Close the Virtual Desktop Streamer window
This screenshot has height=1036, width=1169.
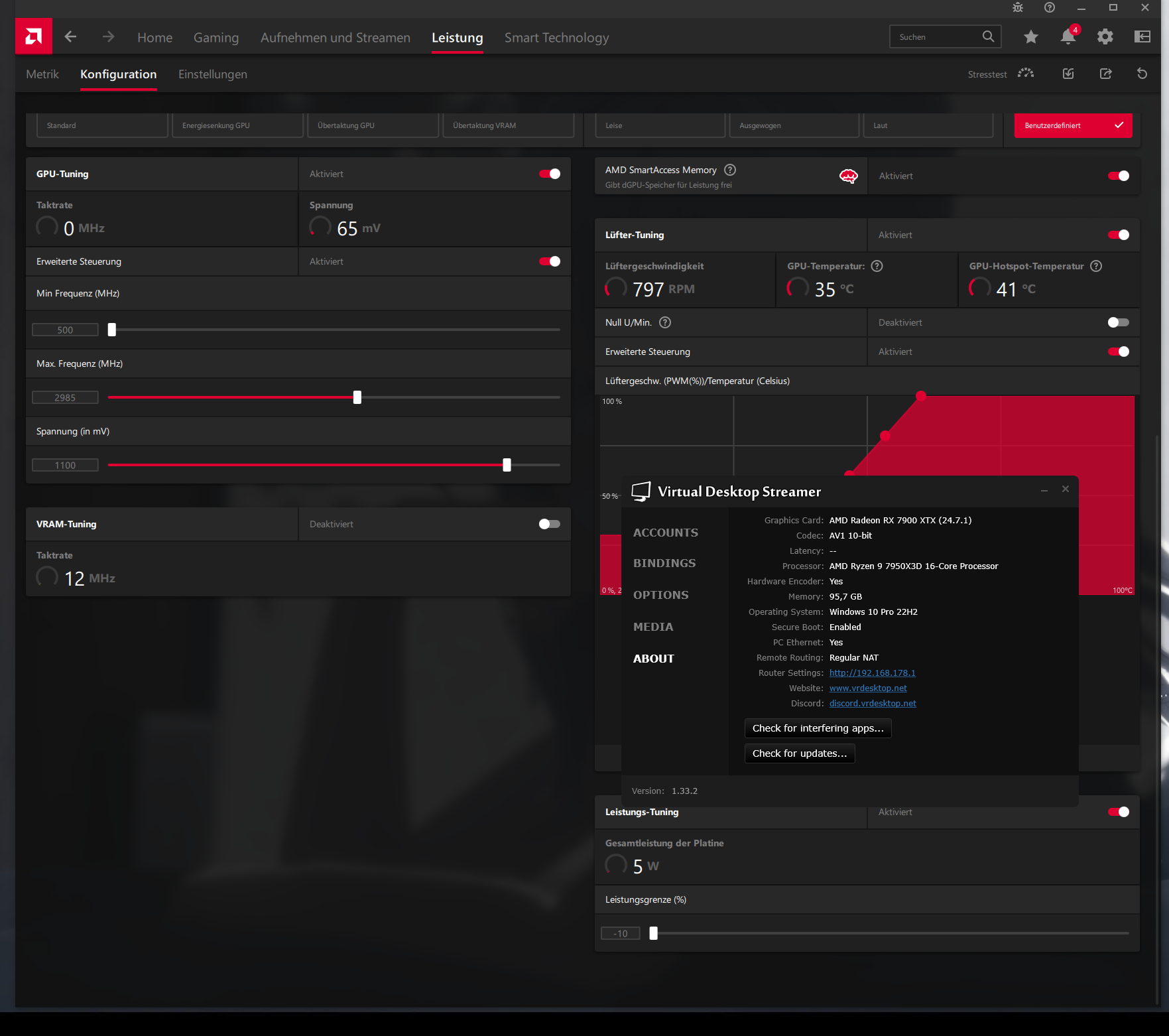(x=1066, y=489)
